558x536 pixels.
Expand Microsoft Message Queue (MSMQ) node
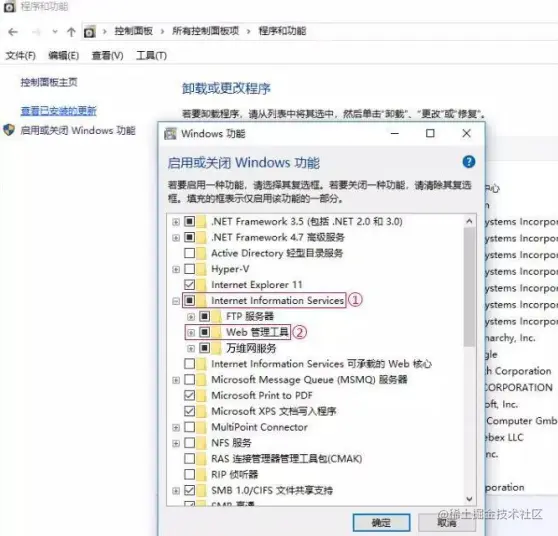(x=176, y=380)
